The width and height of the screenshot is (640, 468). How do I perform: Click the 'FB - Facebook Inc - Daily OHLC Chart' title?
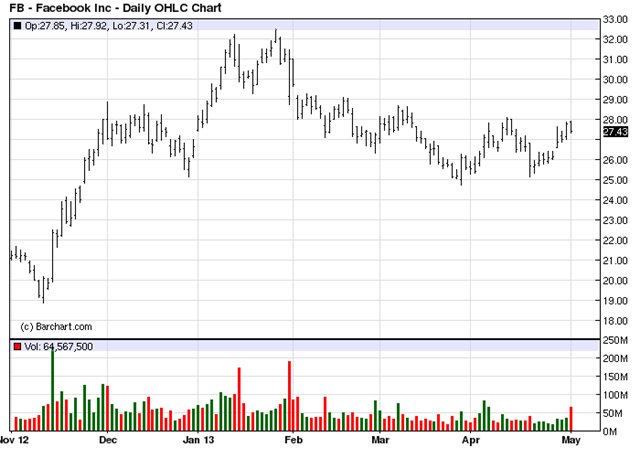116,8
